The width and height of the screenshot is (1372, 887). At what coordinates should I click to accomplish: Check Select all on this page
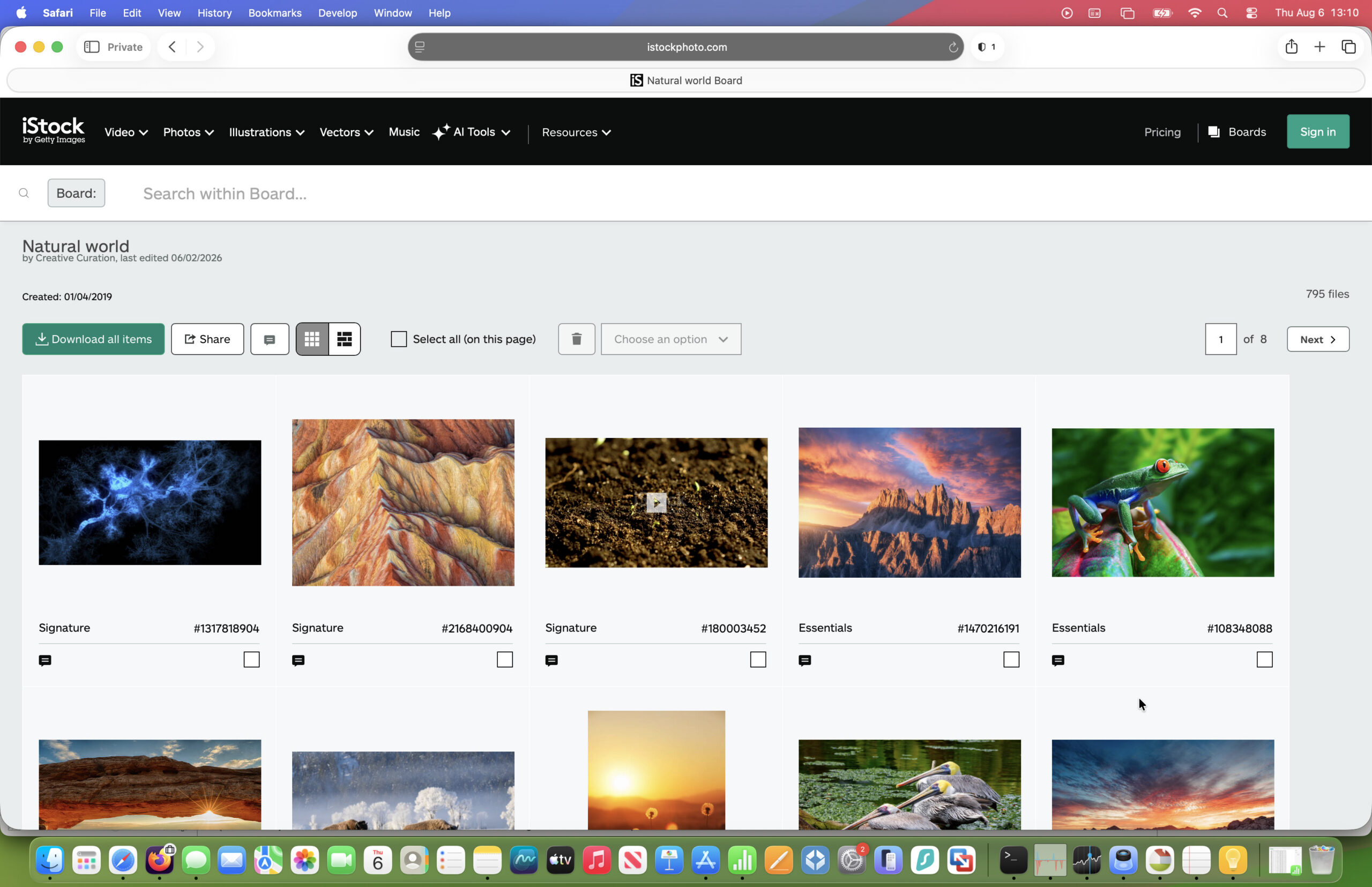(399, 339)
